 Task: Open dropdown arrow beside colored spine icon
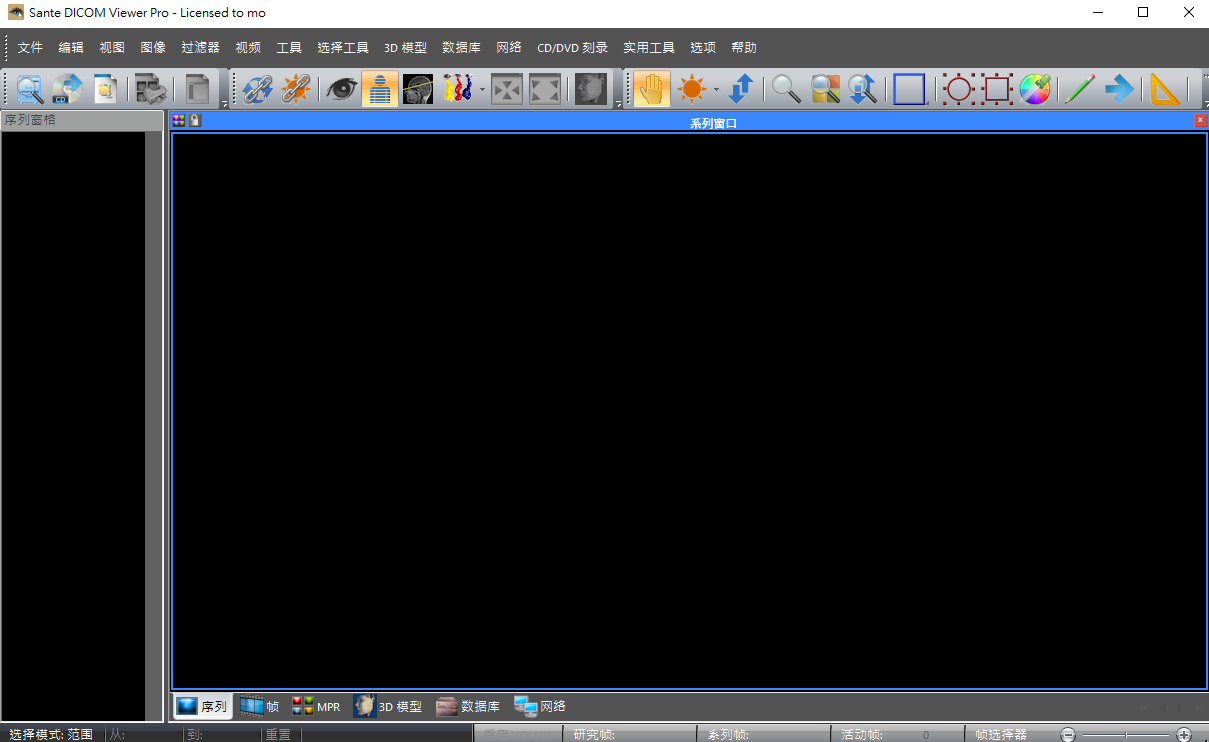click(482, 90)
